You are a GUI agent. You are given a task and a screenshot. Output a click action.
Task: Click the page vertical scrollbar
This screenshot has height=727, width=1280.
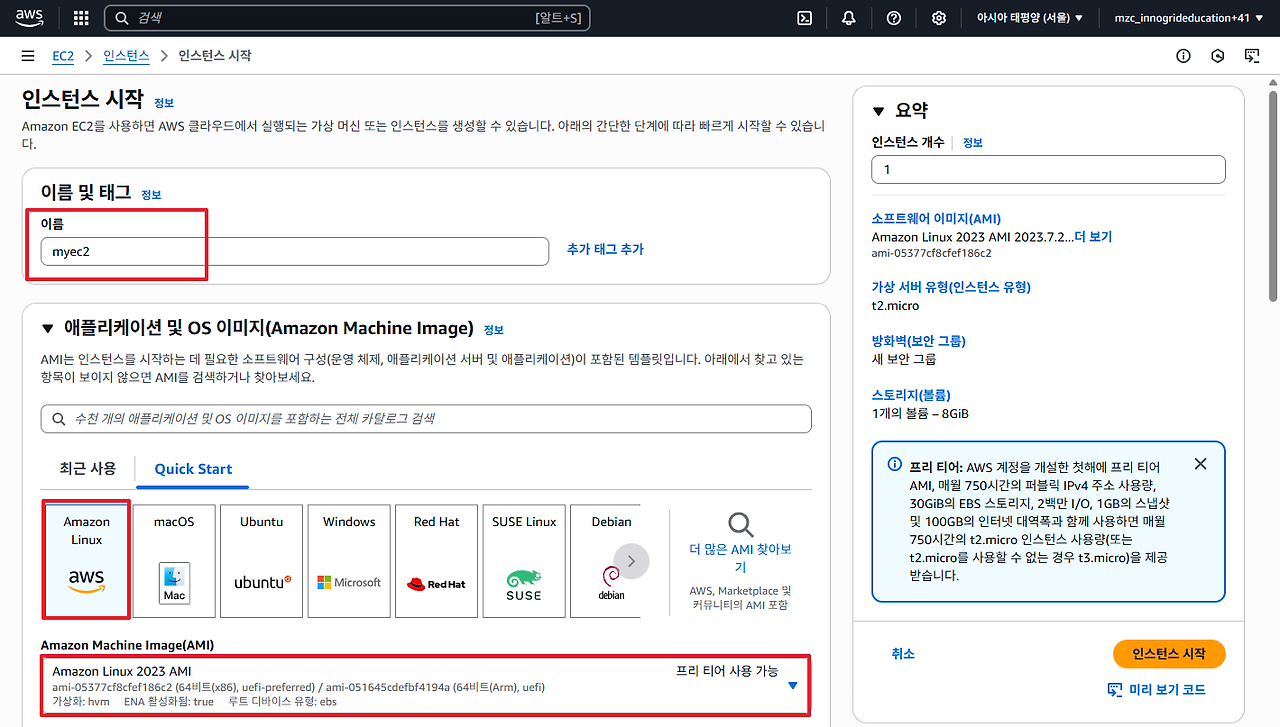1273,195
